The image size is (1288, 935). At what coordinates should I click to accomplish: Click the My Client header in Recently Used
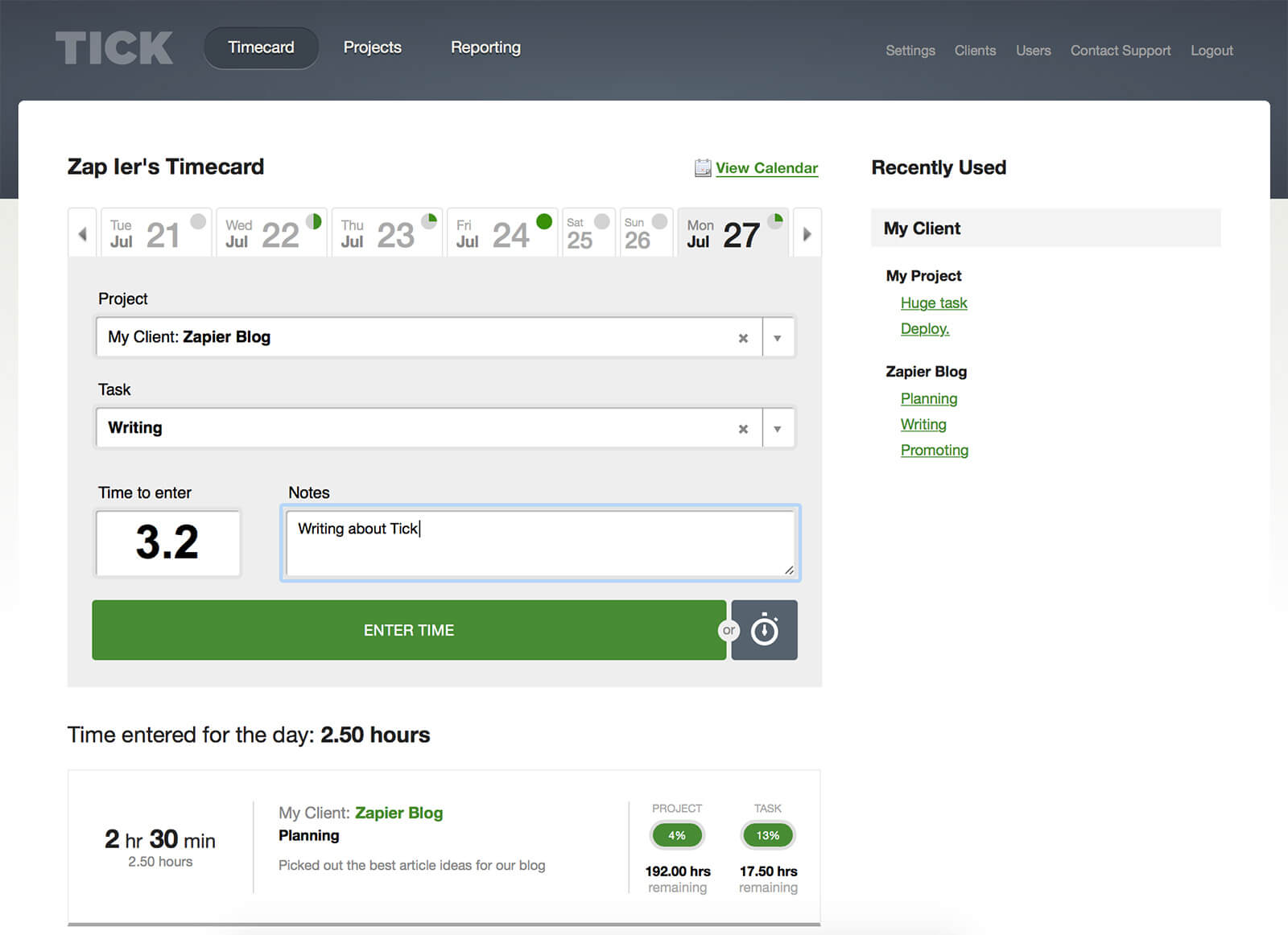(x=1046, y=229)
